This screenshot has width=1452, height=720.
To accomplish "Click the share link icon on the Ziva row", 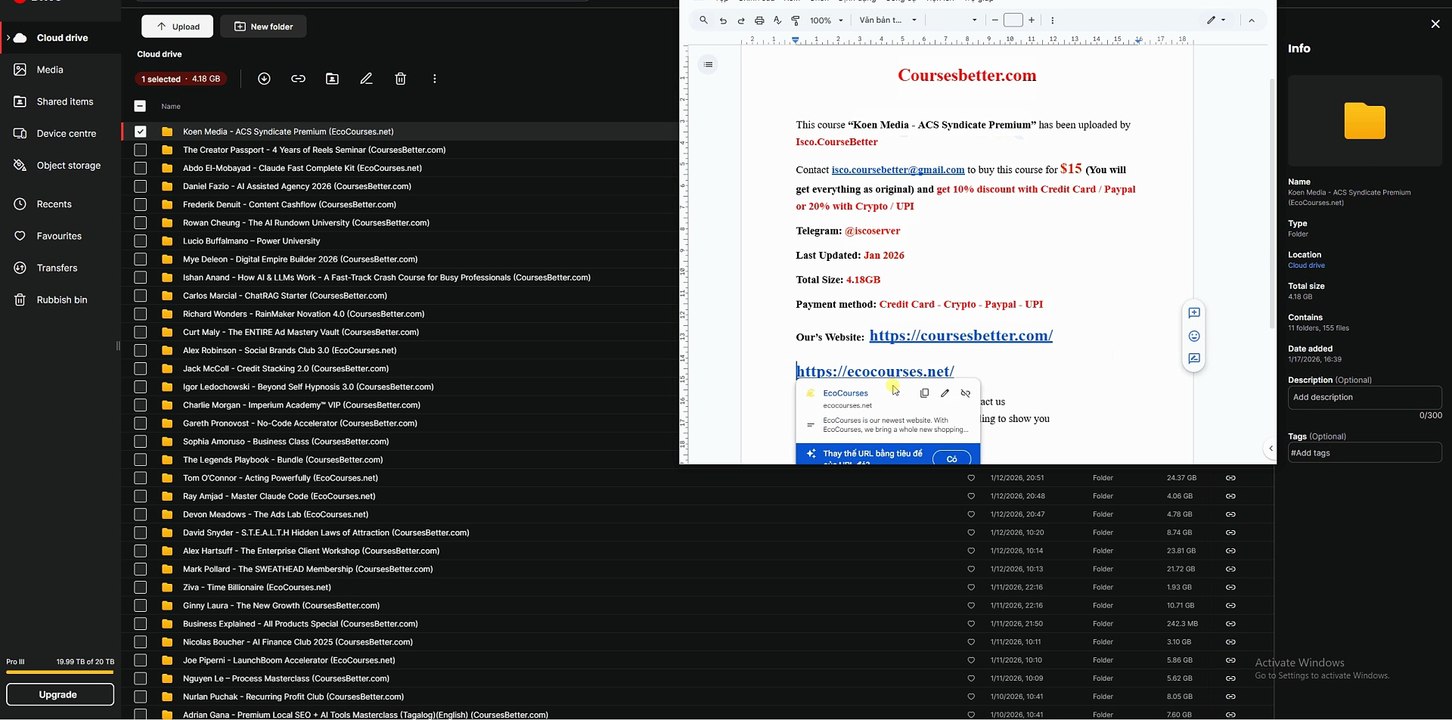I will coord(1231,587).
